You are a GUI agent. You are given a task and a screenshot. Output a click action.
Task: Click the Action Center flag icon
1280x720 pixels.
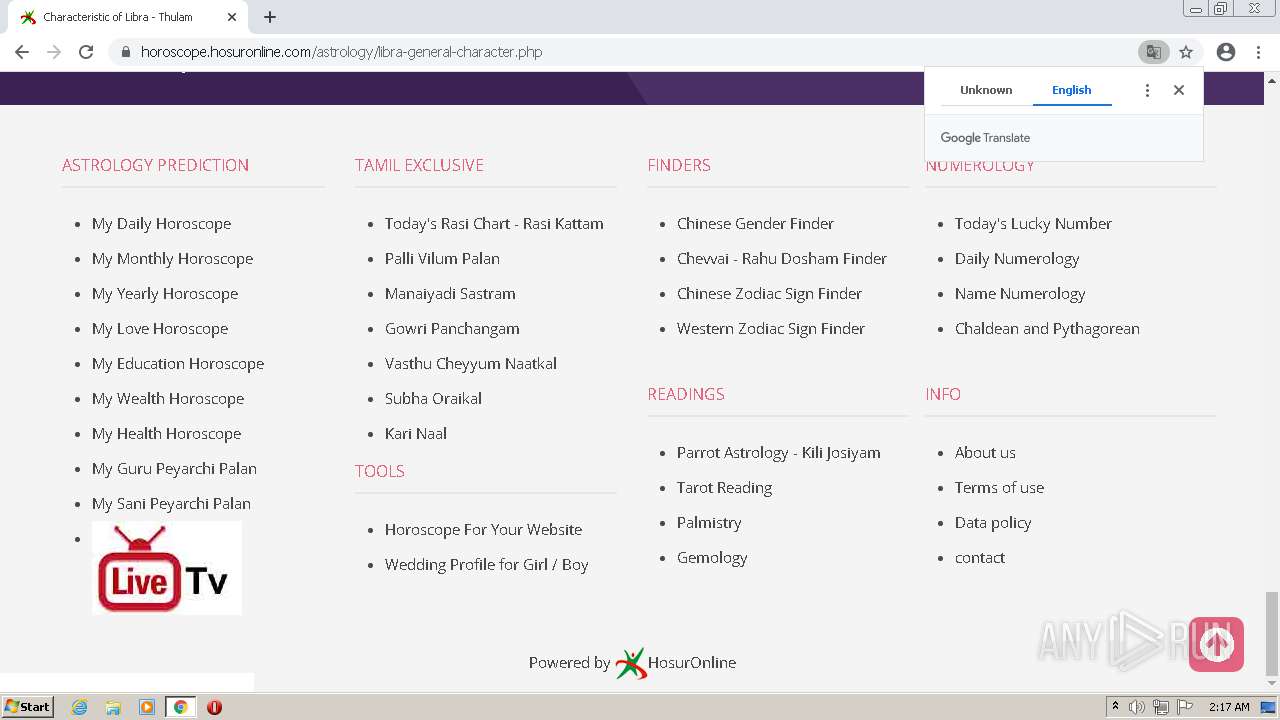tap(1185, 707)
